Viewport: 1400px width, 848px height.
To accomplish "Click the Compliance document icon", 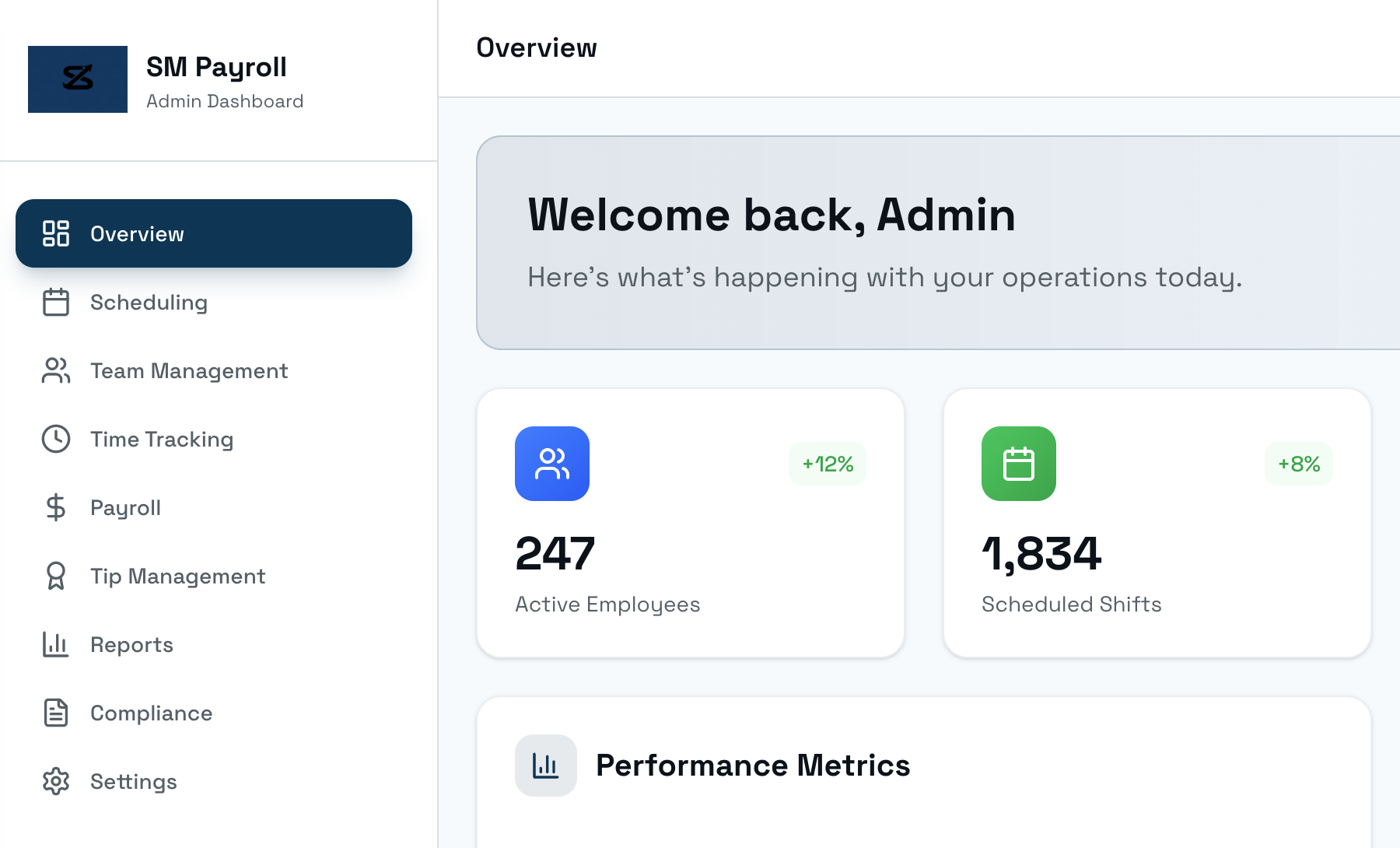I will point(55,713).
